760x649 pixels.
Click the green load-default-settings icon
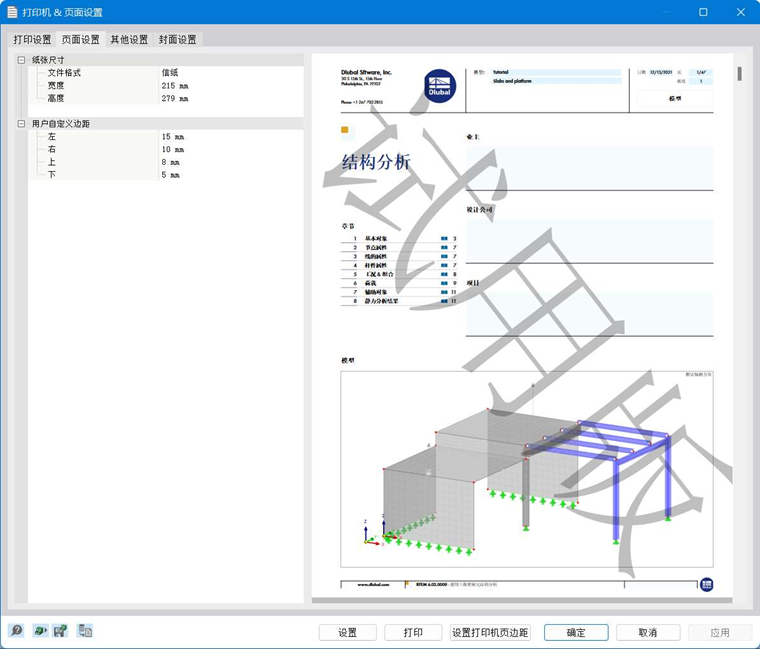click(x=40, y=631)
